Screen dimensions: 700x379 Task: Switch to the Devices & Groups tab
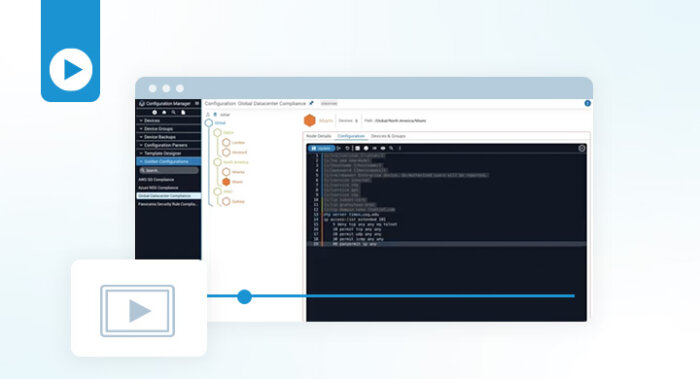(x=388, y=136)
